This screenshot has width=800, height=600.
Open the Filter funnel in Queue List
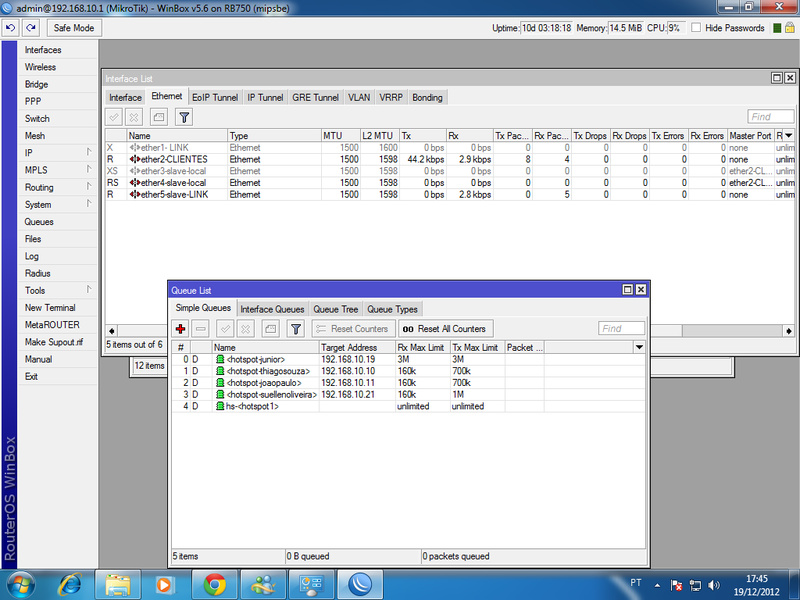pos(295,329)
